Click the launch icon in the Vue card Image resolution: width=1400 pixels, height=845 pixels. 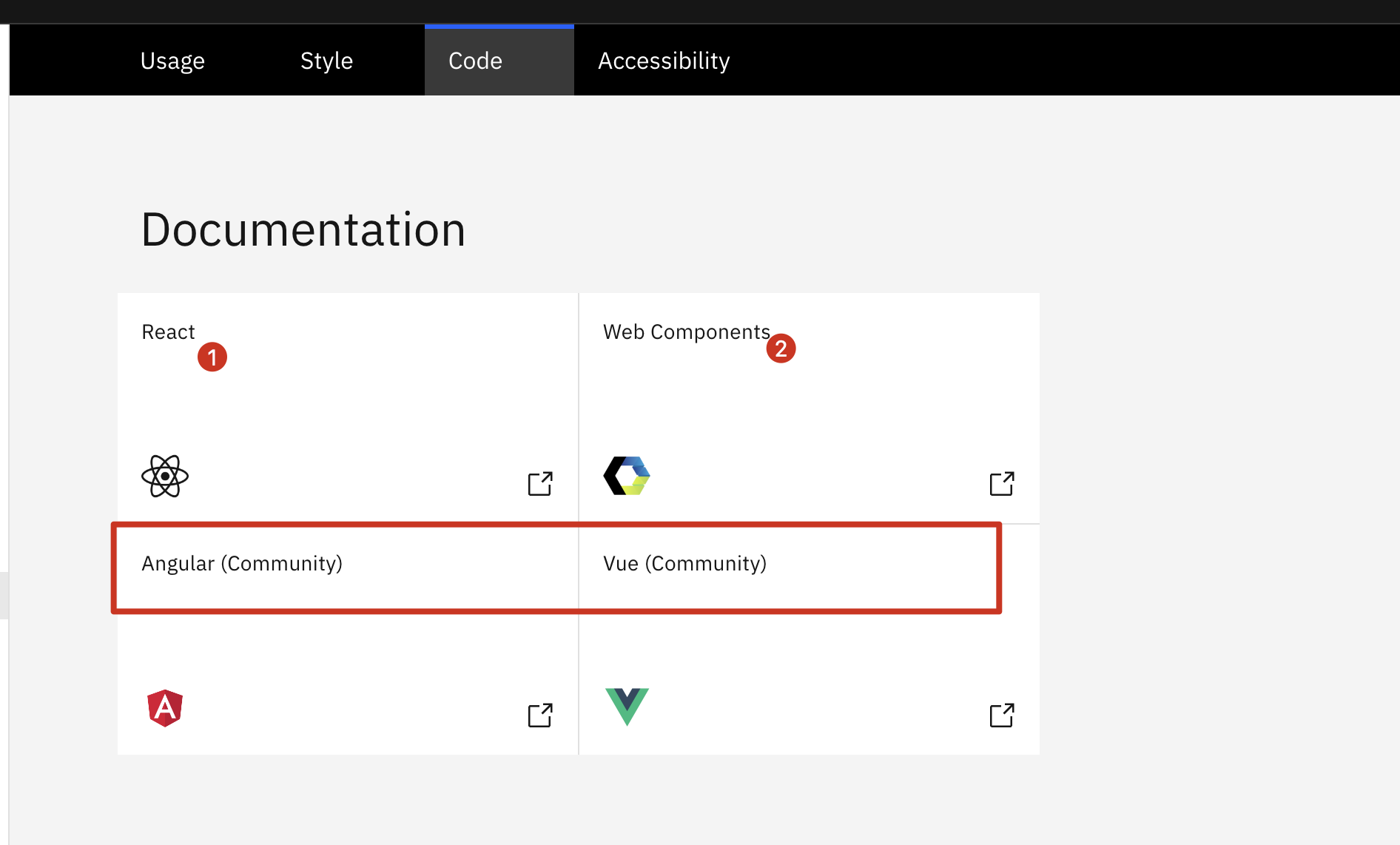(1002, 716)
